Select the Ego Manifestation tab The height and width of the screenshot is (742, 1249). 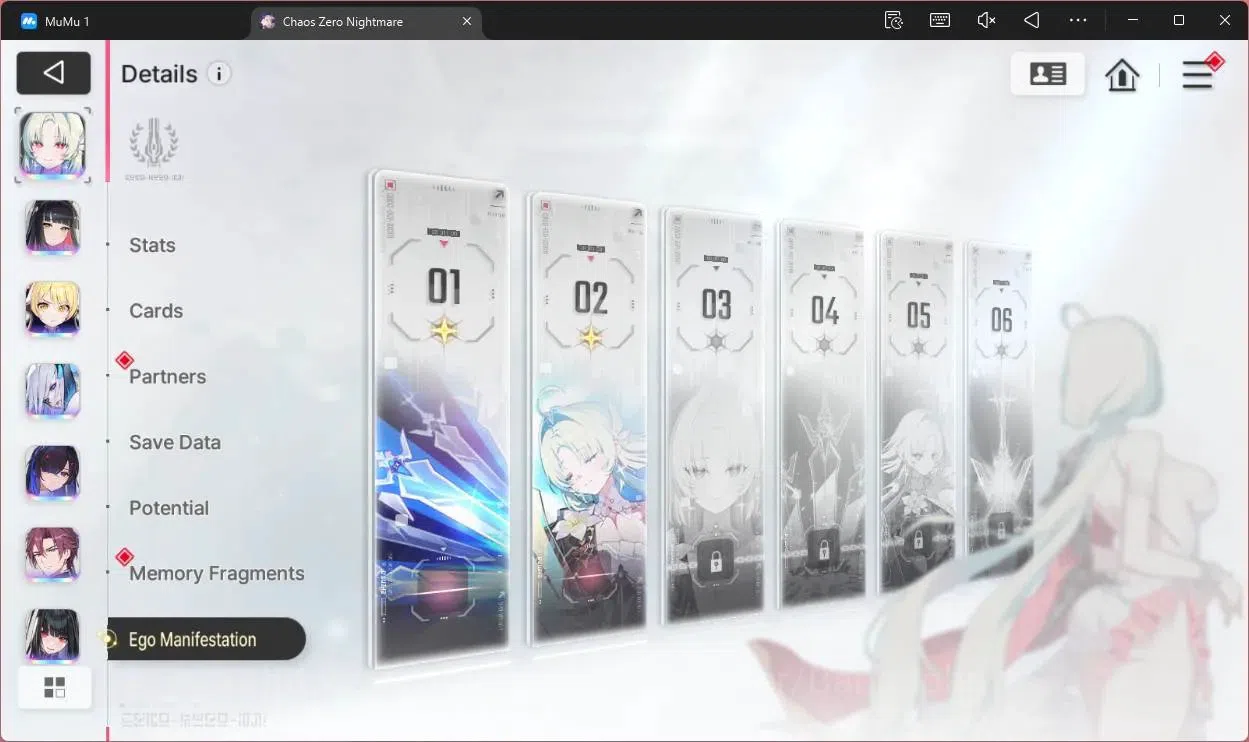point(206,639)
